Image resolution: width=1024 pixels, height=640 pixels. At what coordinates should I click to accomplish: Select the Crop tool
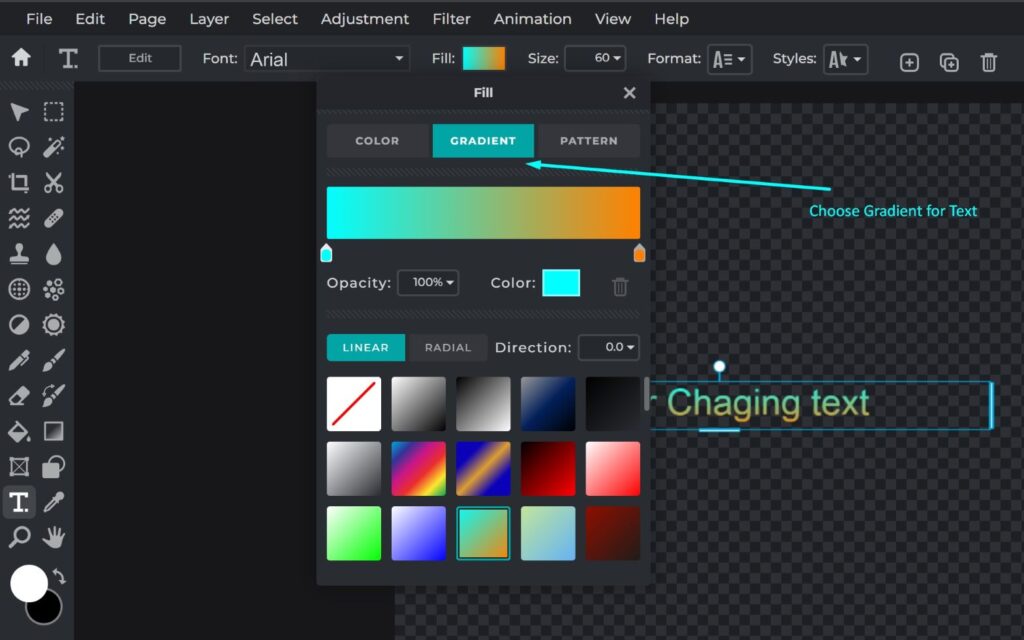(x=19, y=182)
